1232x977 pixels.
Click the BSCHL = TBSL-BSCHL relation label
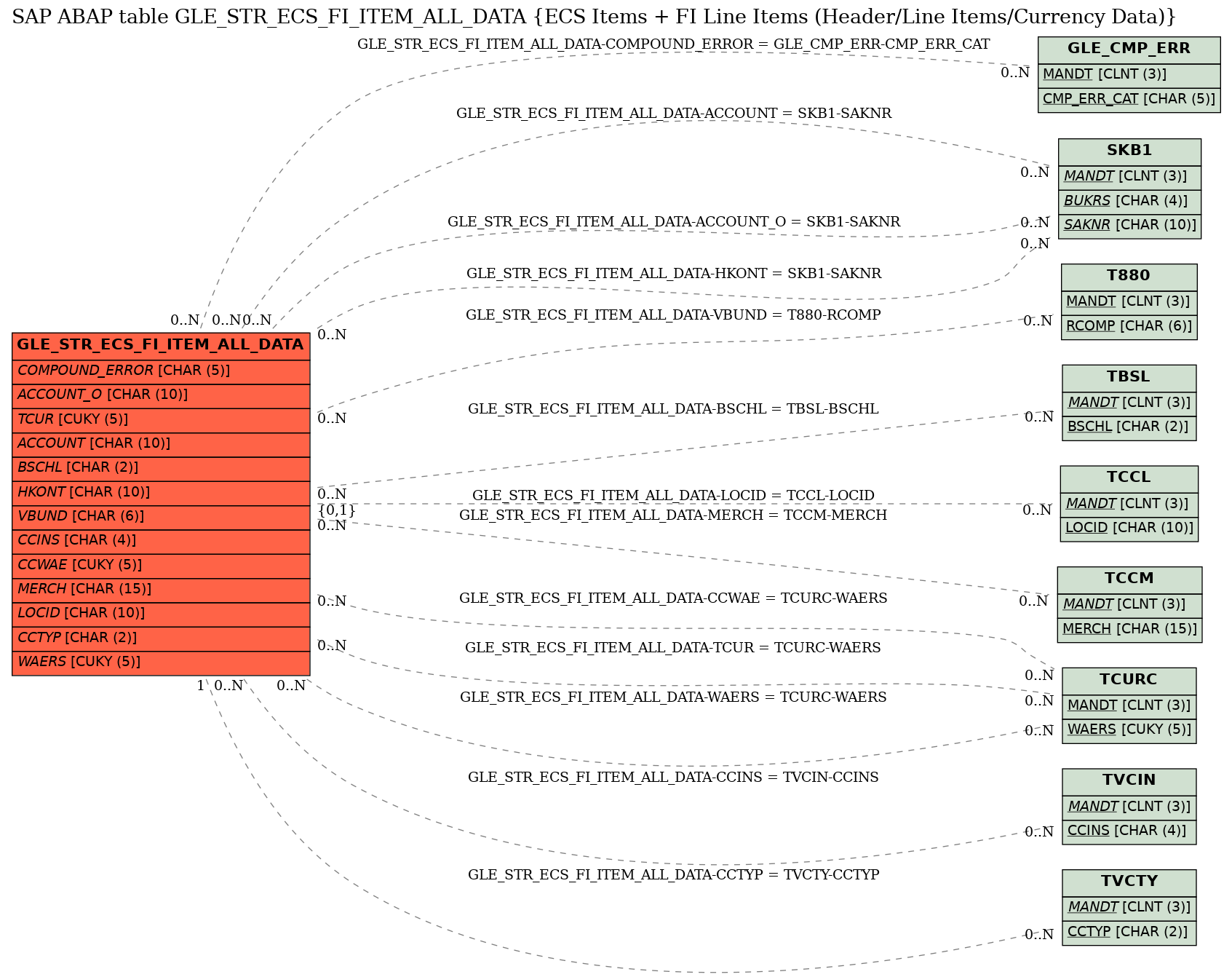(673, 409)
